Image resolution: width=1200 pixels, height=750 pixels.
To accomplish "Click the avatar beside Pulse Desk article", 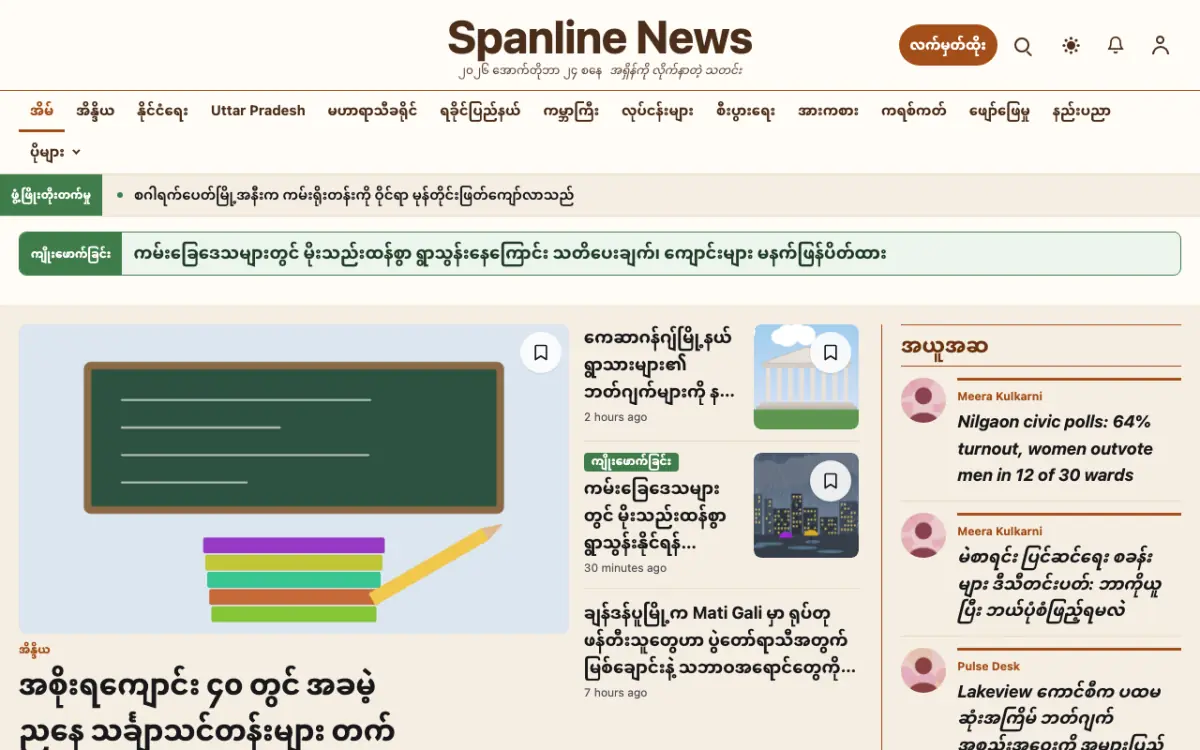I will (923, 670).
